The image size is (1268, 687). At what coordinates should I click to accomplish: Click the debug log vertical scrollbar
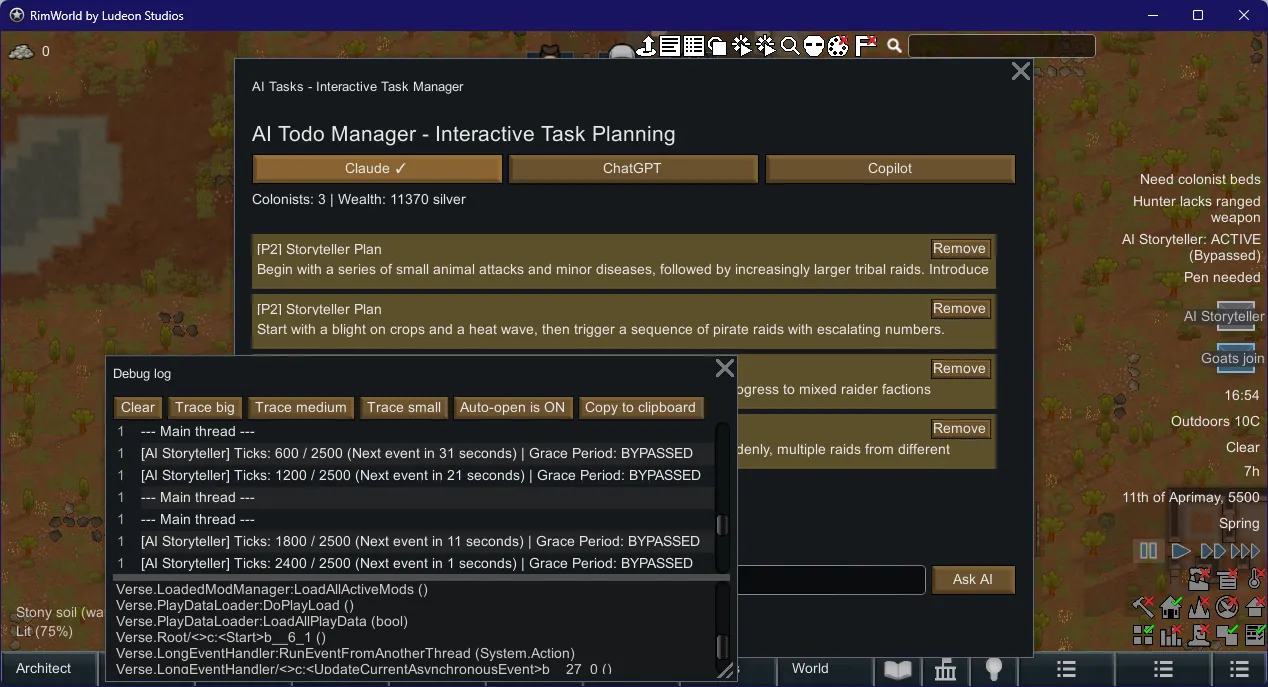click(722, 525)
